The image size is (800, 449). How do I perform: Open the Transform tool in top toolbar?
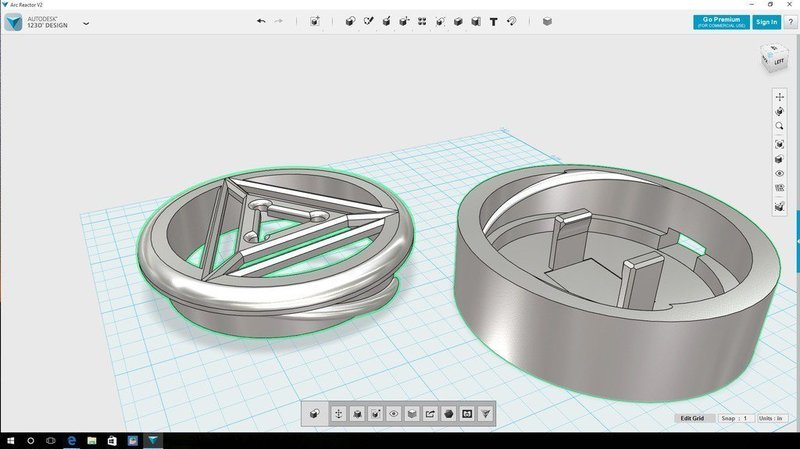pyautogui.click(x=315, y=21)
